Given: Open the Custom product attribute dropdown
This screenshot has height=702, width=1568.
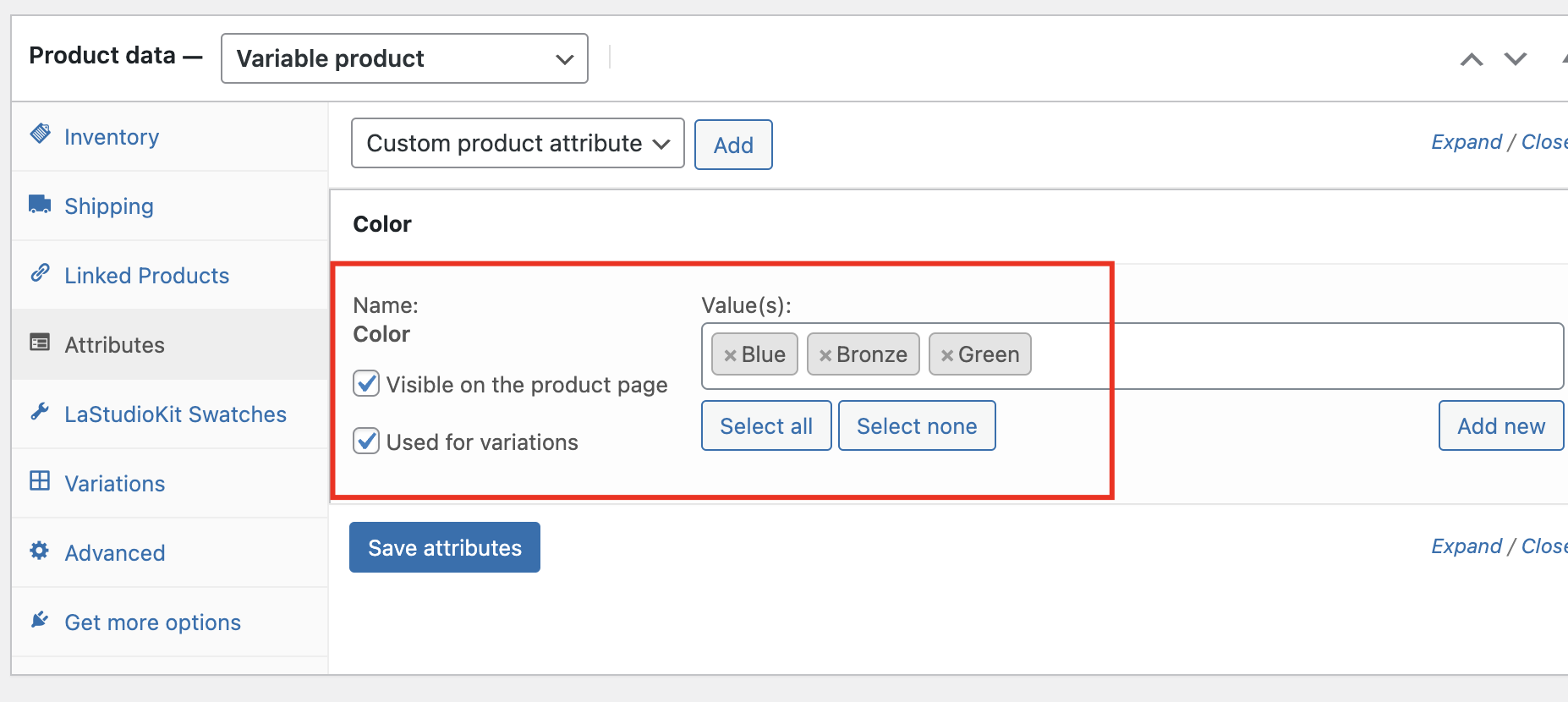Looking at the screenshot, I should point(518,144).
